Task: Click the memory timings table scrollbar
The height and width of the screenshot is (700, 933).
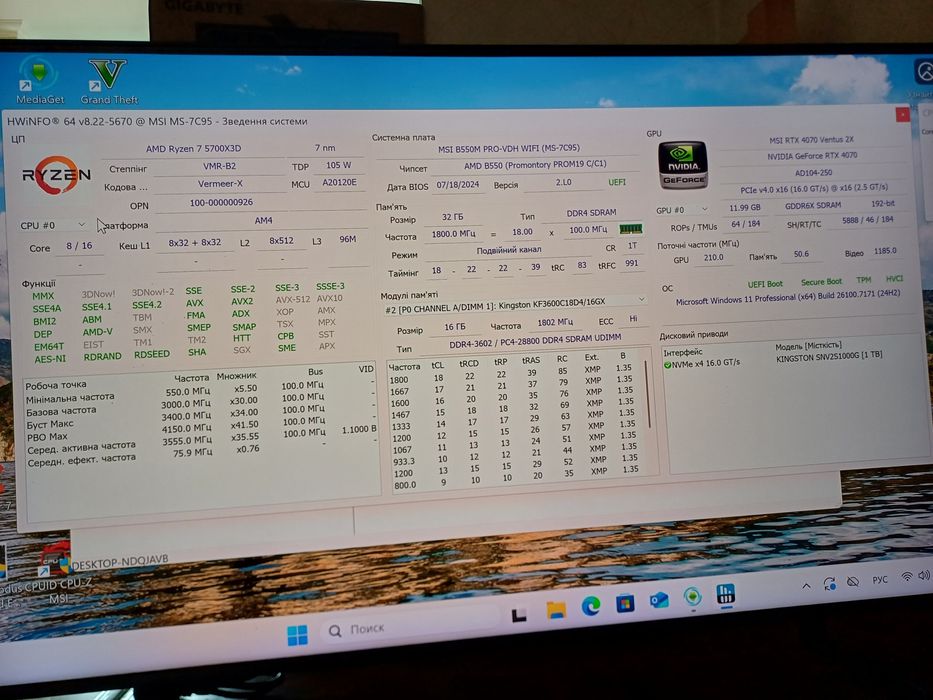Action: tap(648, 395)
